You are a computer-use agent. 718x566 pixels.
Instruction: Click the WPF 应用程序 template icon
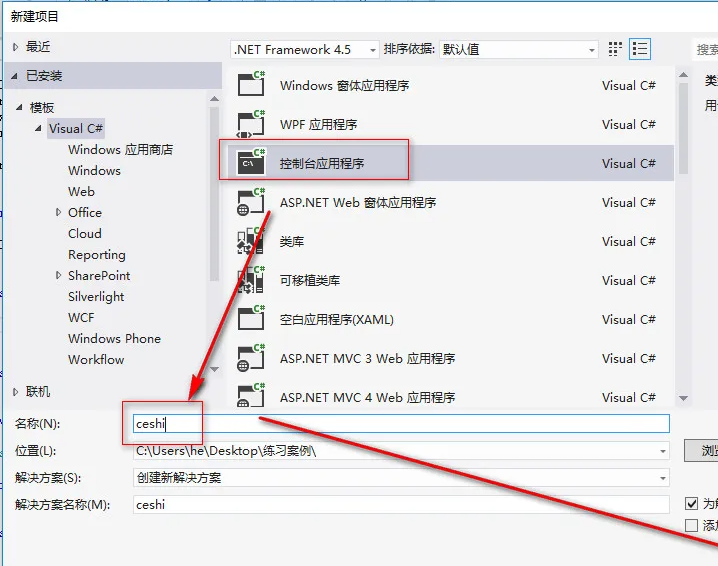click(250, 124)
